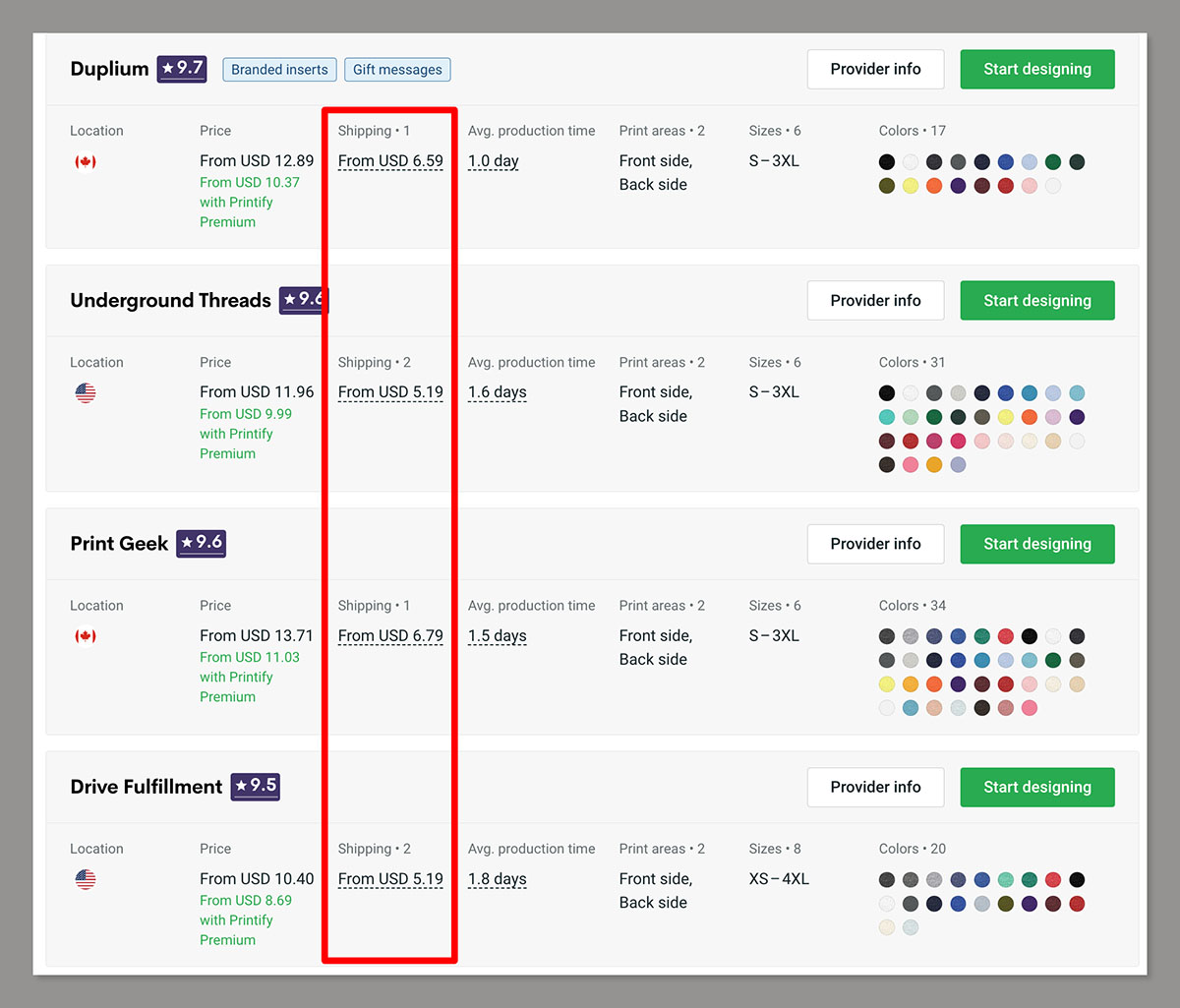Open Duplium's shipping cost details From USD 6.59
The width and height of the screenshot is (1180, 1008).
(389, 160)
